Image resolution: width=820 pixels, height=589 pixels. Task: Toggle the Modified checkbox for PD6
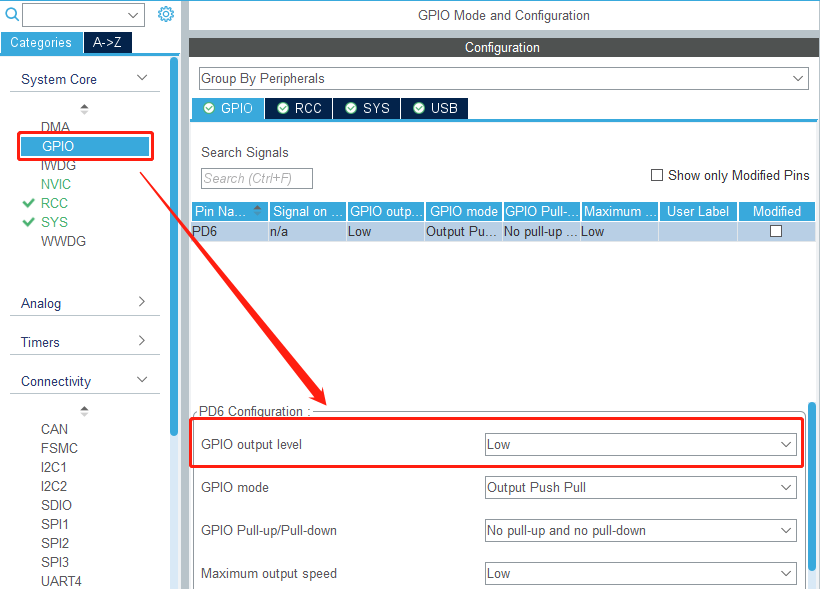776,231
